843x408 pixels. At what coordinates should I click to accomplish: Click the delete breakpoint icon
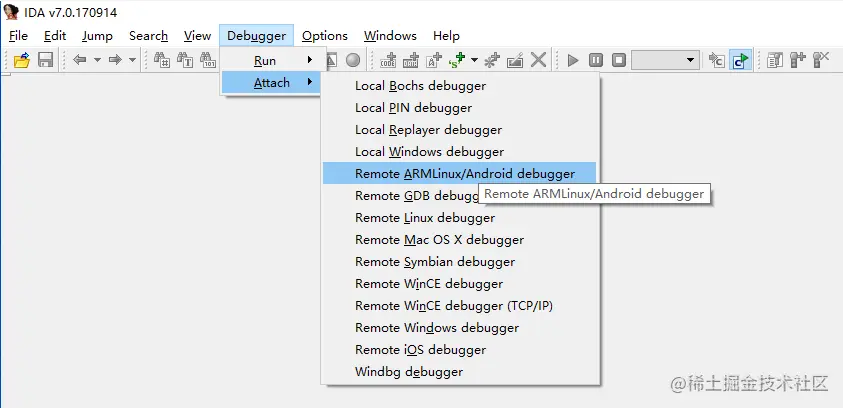(x=821, y=60)
